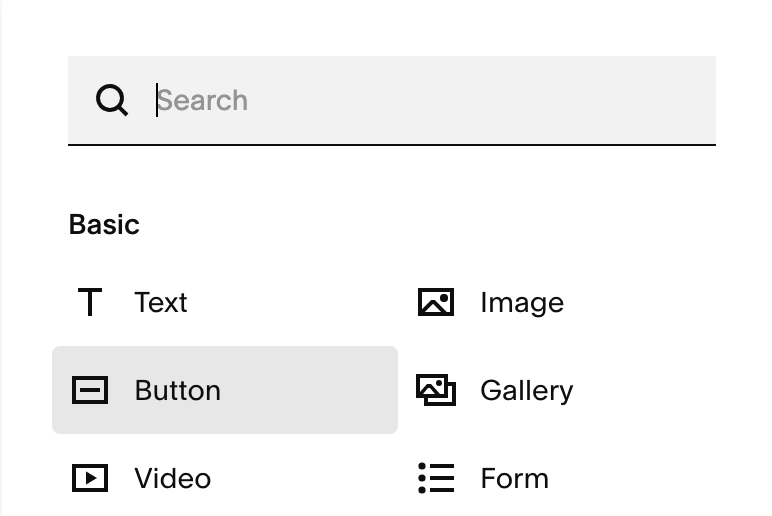Click the magnifying glass search icon

tap(112, 100)
